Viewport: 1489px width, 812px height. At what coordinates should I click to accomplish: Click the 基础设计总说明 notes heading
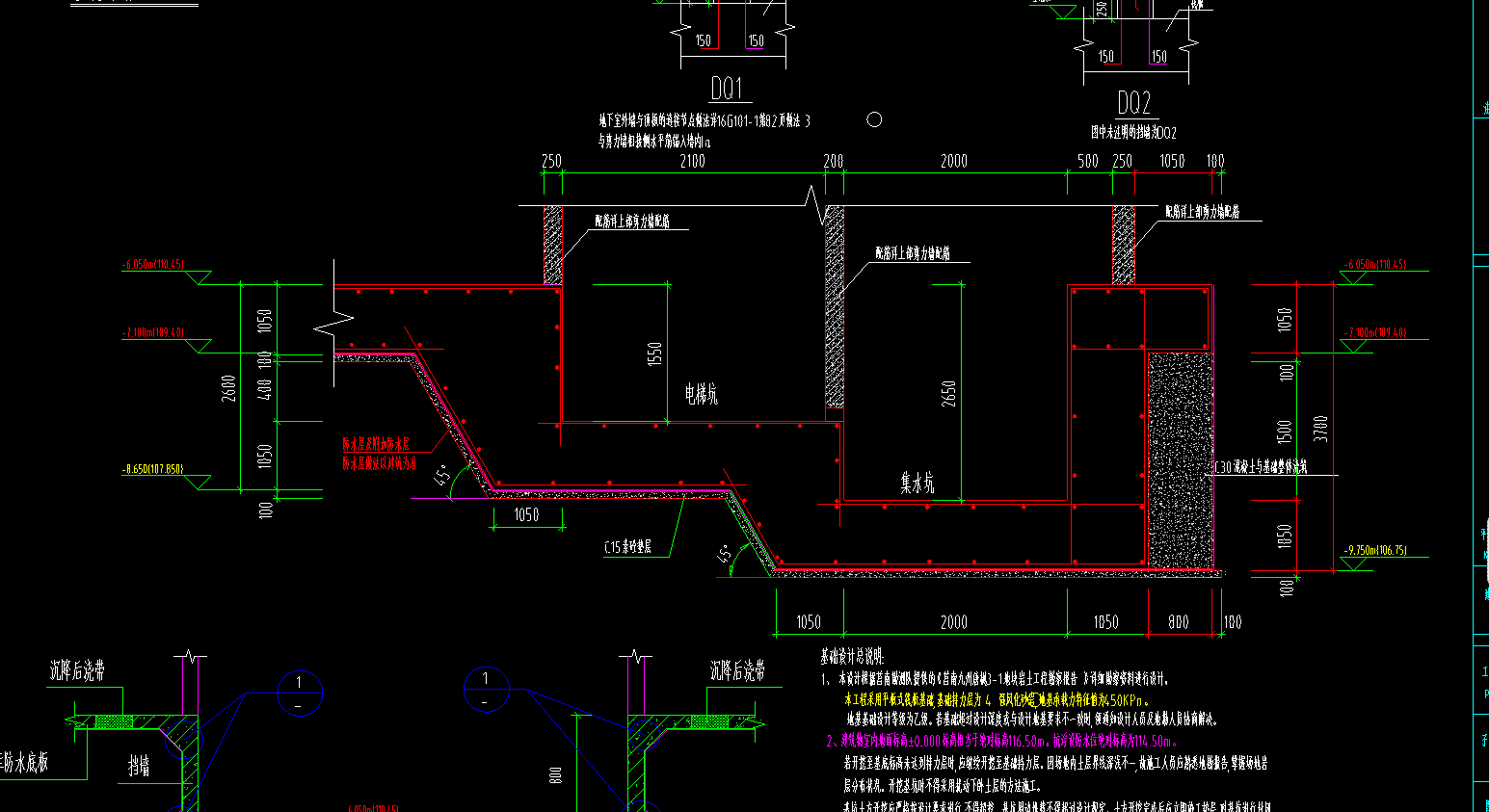(852, 656)
